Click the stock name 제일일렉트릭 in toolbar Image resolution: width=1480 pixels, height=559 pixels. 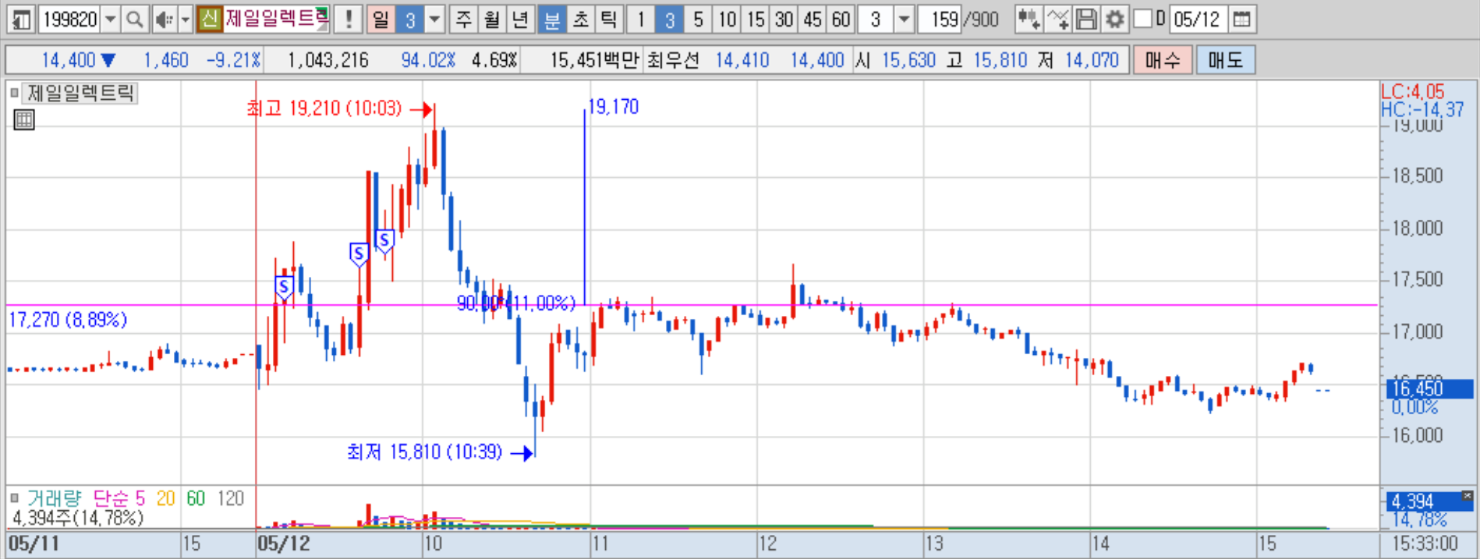point(277,19)
